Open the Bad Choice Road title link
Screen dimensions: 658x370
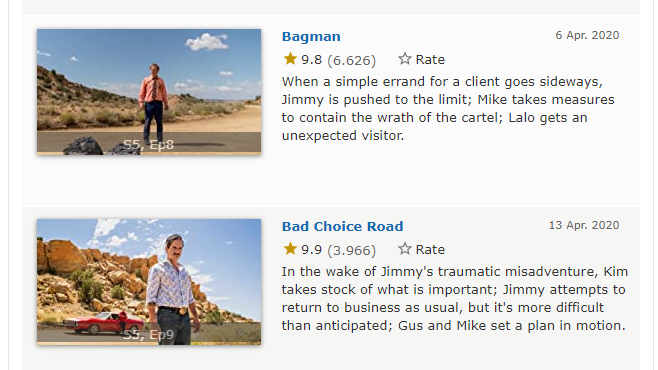342,227
